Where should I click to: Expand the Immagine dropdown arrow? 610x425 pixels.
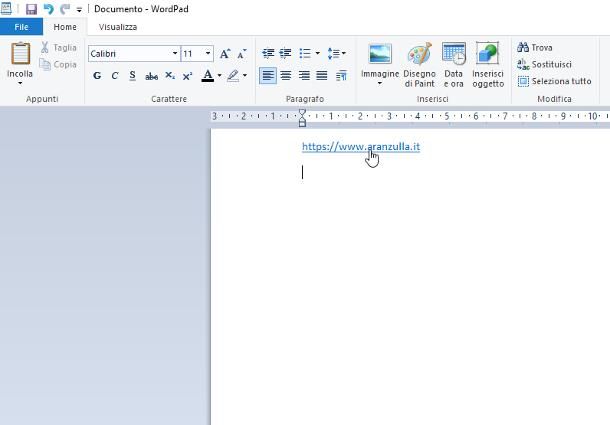380,83
